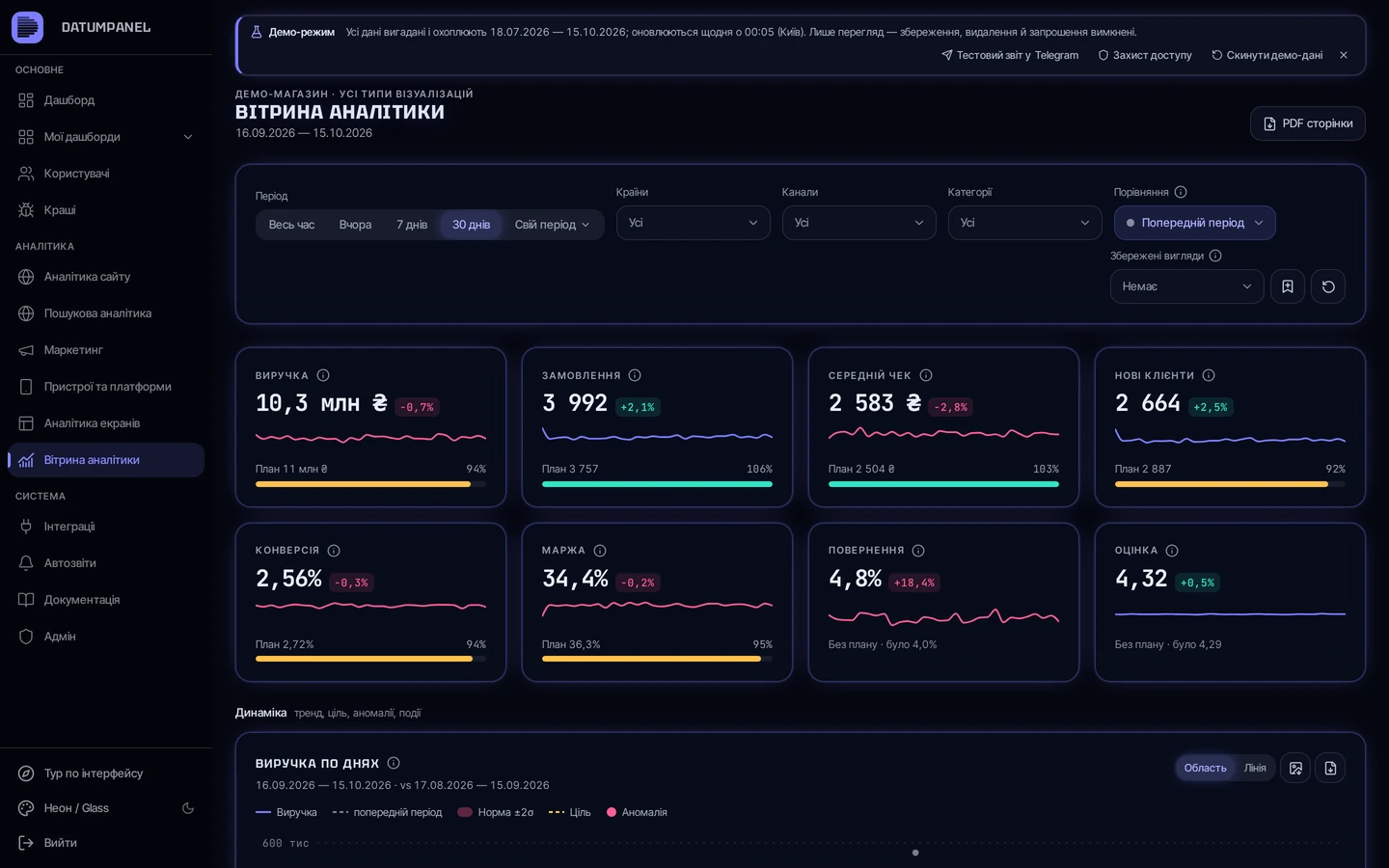Show info icon for Середній чек
1389x868 pixels.
tap(926, 375)
